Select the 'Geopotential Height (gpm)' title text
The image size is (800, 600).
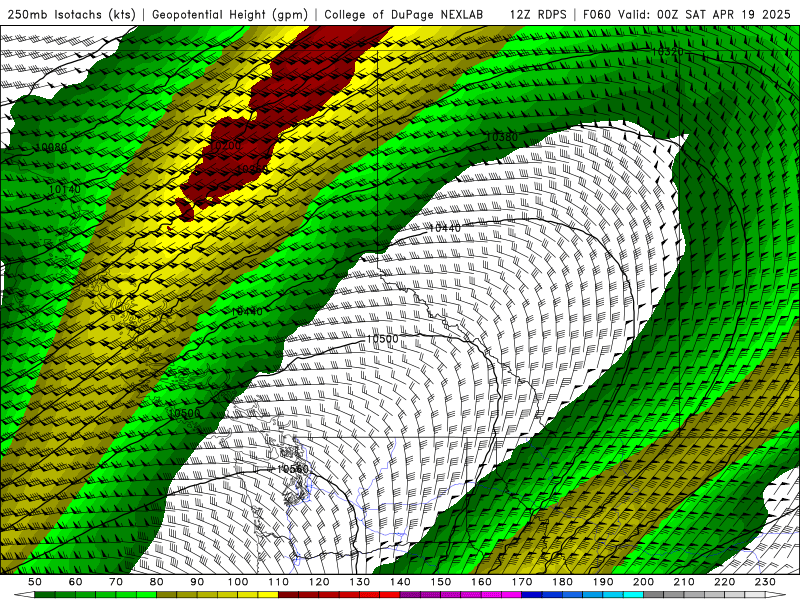coord(230,14)
